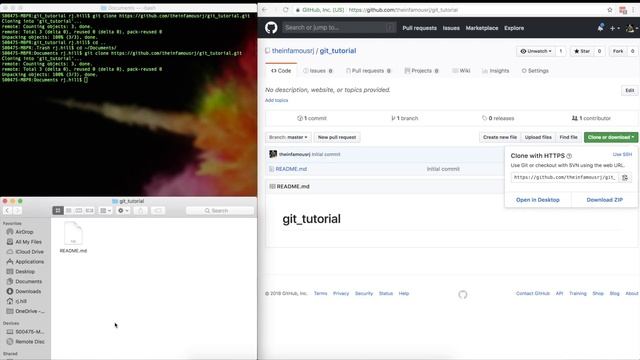Open the 1 contributor link
This screenshot has width=640, height=360.
tap(591, 118)
